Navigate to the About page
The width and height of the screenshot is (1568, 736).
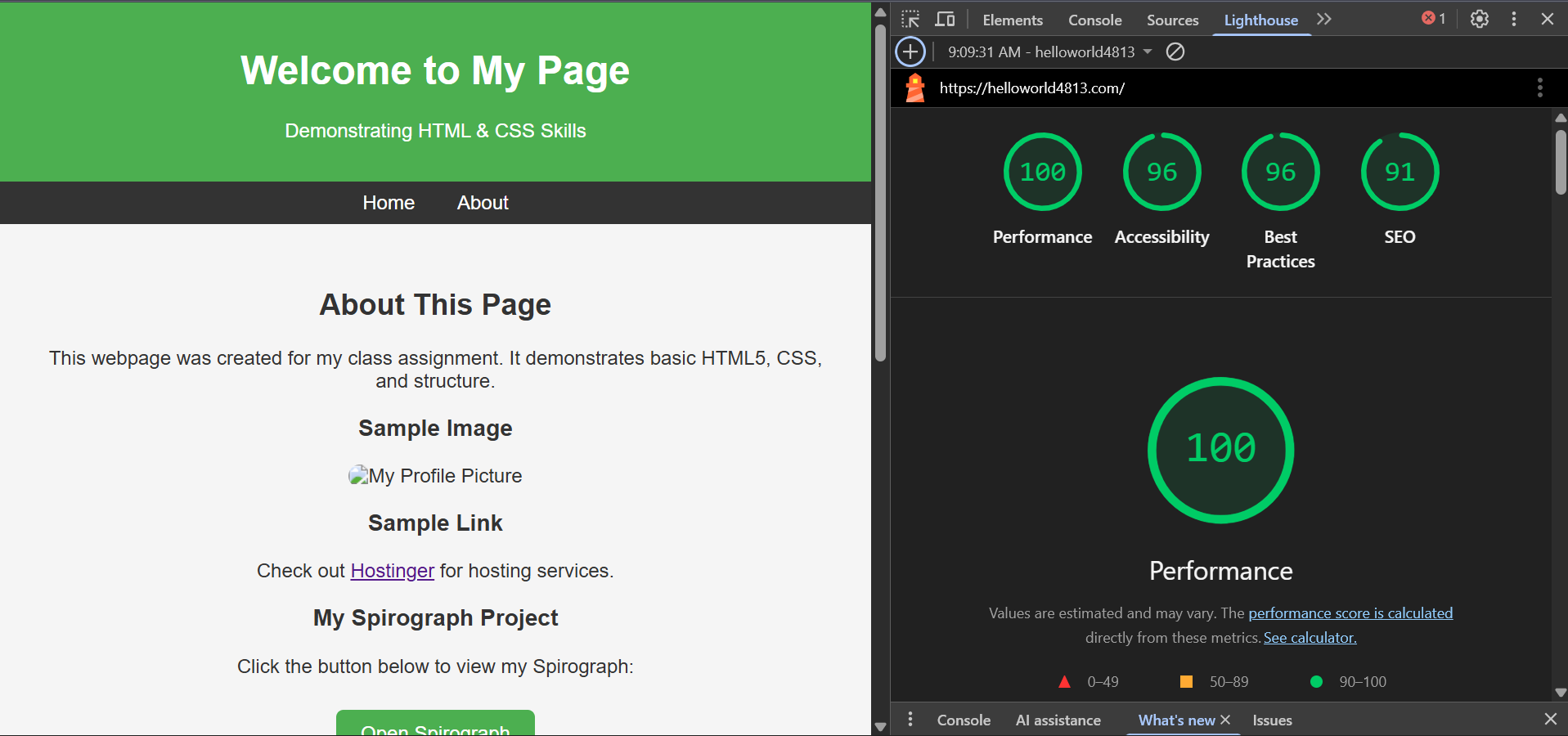click(x=483, y=202)
